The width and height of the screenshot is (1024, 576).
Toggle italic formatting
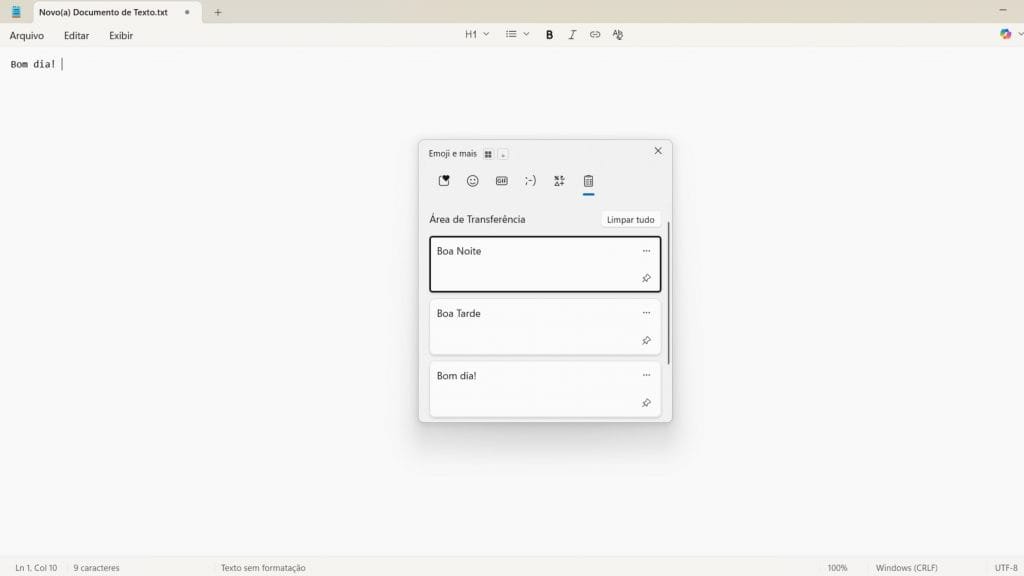click(x=572, y=34)
